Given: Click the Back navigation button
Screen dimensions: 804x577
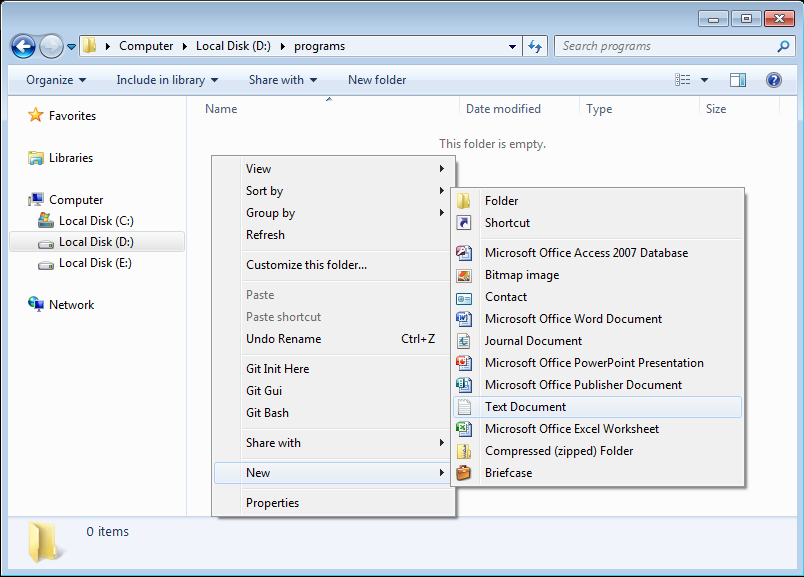Looking at the screenshot, I should 23,46.
